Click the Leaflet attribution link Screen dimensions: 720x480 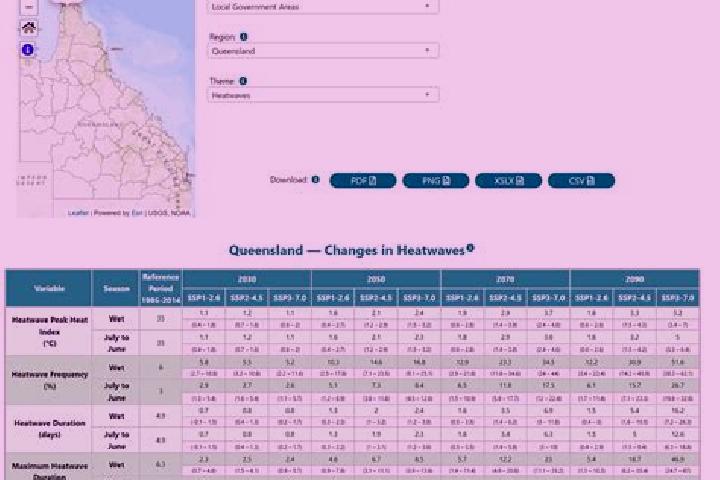(x=78, y=213)
